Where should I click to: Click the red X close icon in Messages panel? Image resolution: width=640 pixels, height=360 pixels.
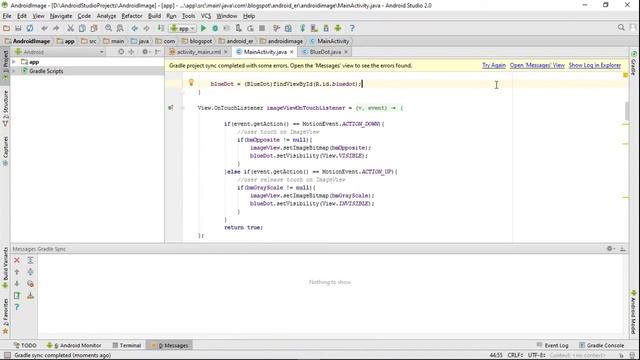[17, 260]
